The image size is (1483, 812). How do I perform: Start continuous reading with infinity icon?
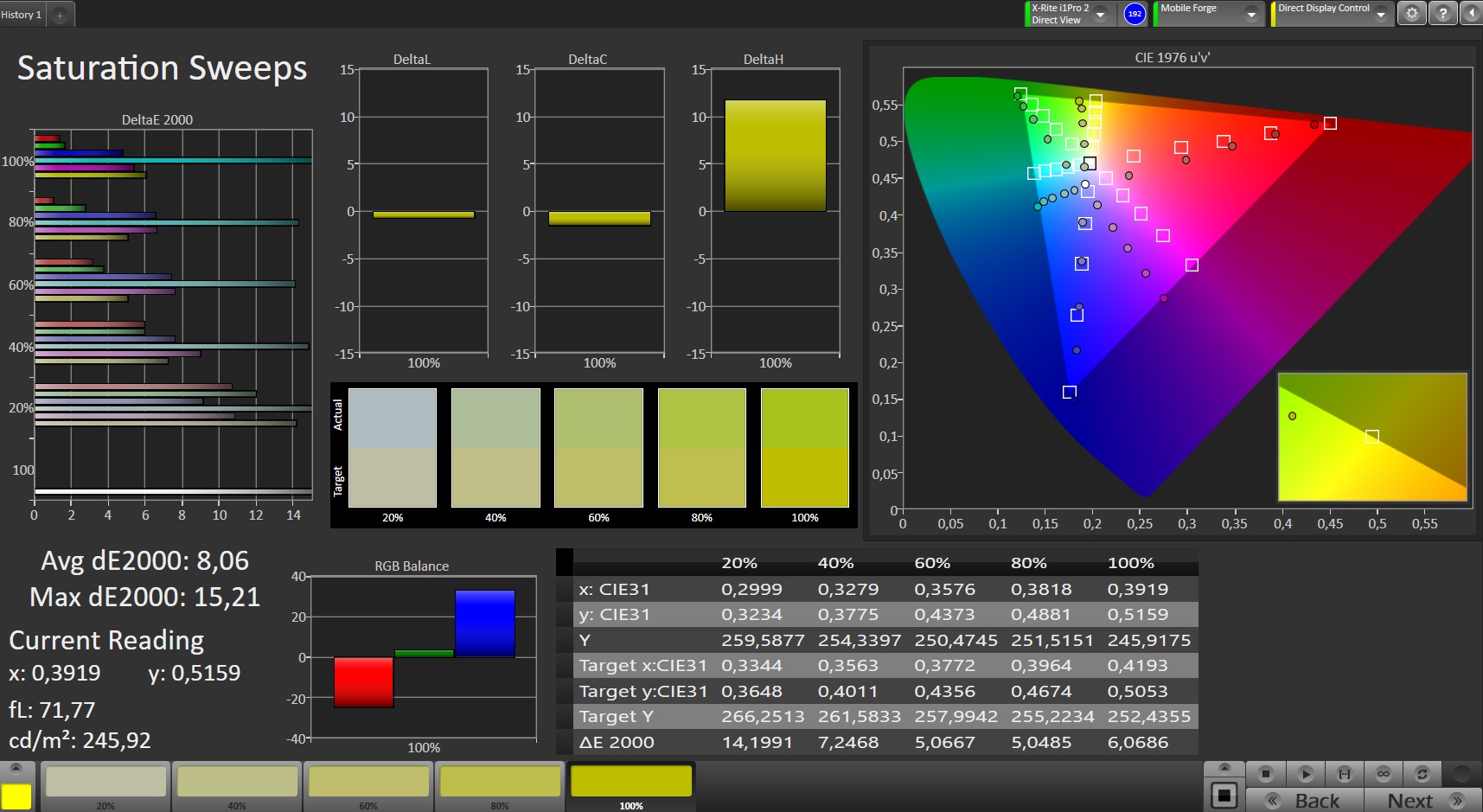[1383, 774]
